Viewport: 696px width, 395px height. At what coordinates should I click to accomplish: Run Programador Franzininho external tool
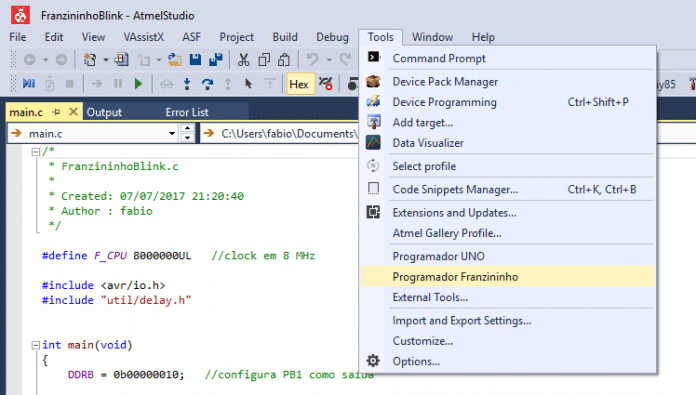point(508,276)
